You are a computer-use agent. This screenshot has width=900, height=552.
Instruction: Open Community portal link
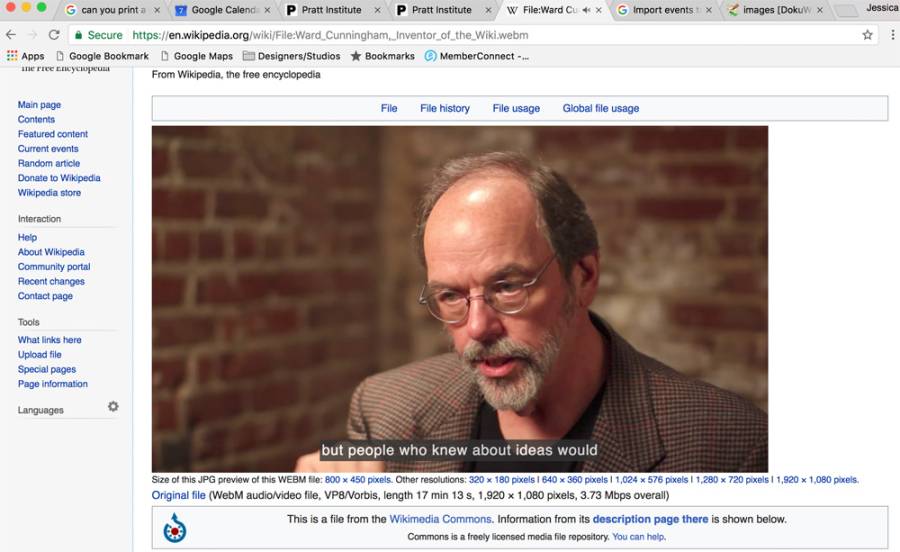point(54,267)
